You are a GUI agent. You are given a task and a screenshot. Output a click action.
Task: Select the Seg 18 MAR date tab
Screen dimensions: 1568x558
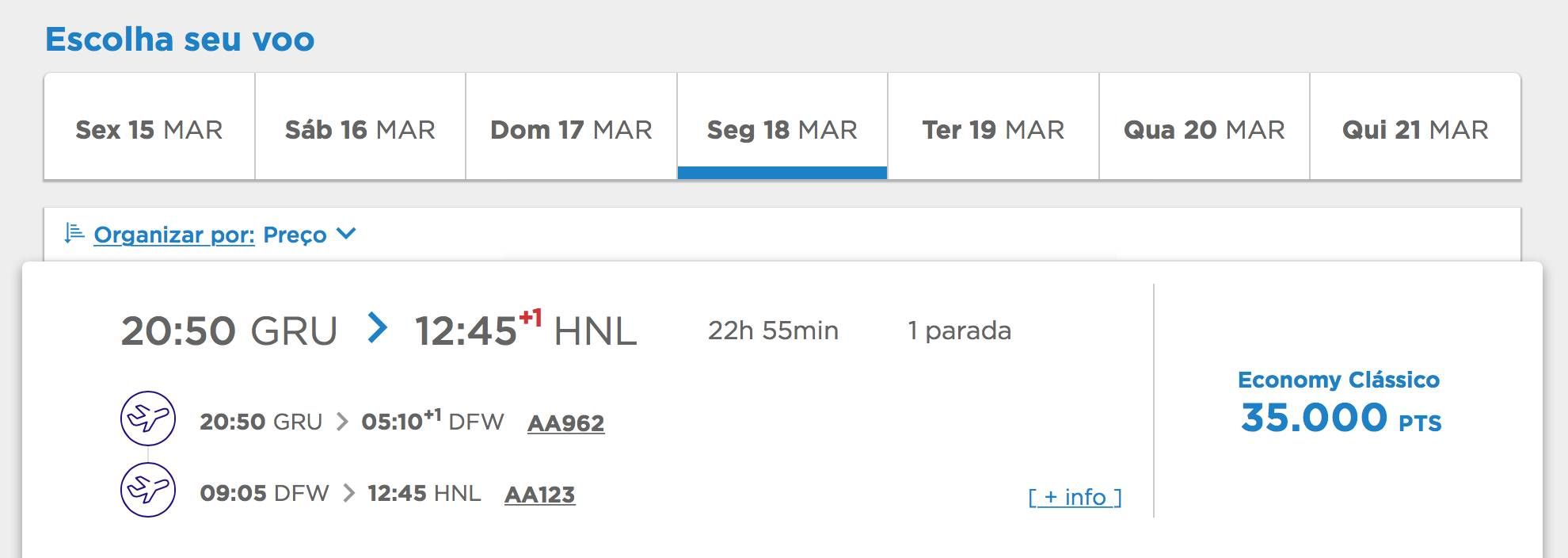(782, 127)
